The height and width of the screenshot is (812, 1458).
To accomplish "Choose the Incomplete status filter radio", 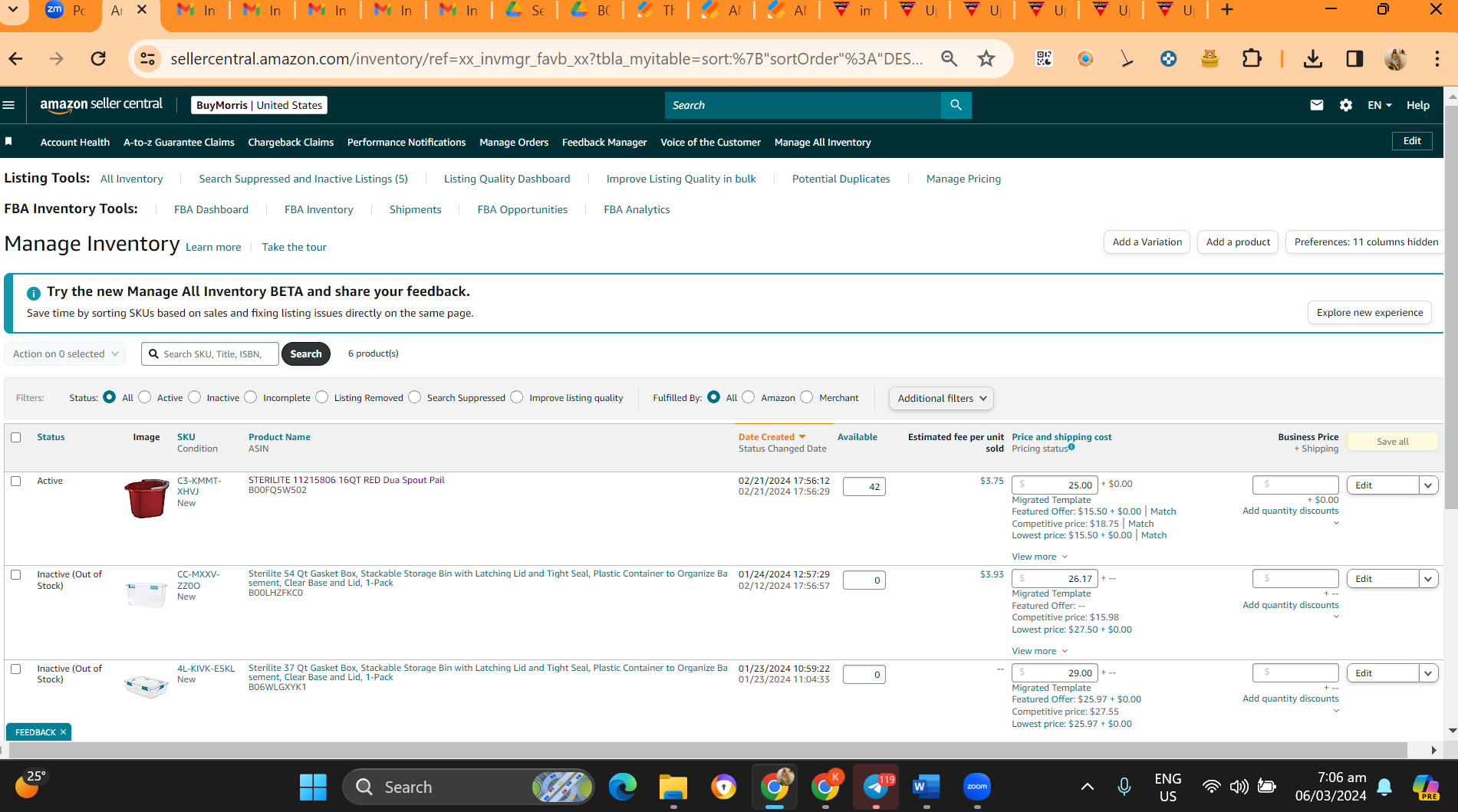I will (x=251, y=397).
